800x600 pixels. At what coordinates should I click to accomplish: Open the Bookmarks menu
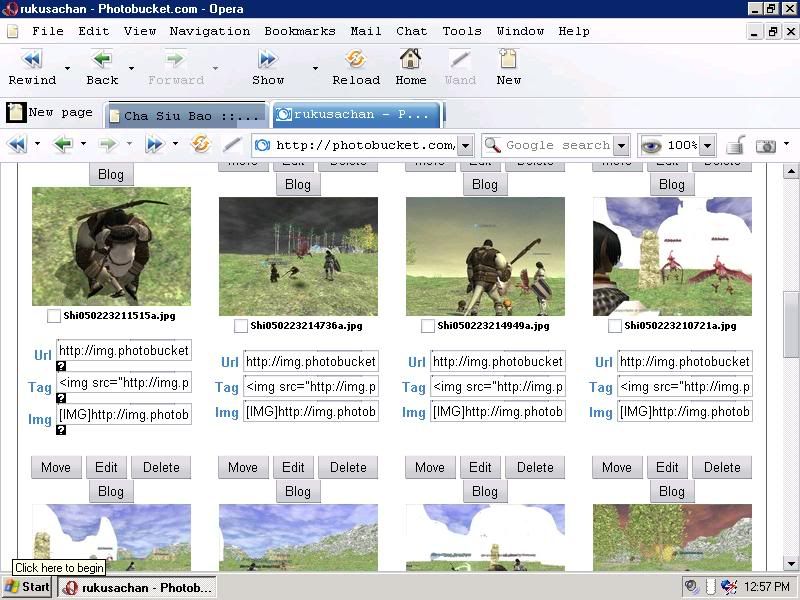tap(299, 31)
